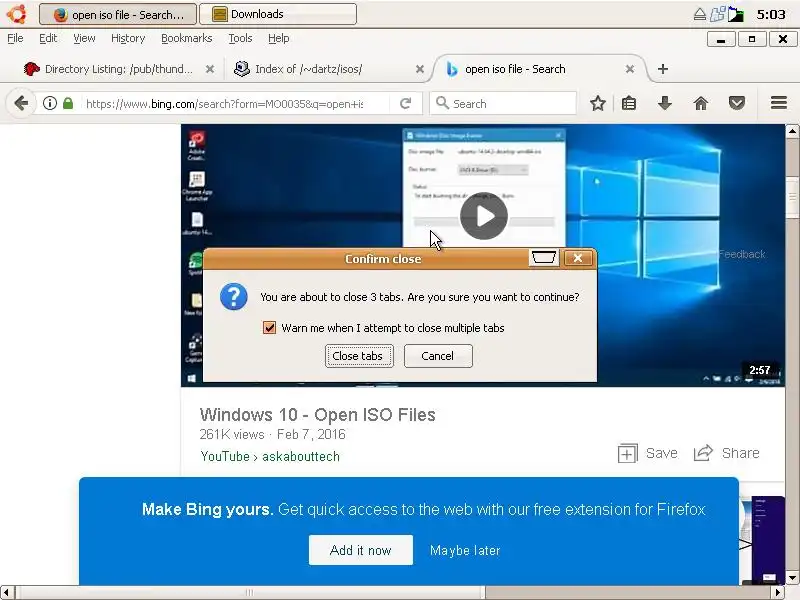The image size is (800, 600).
Task: Click the Add it now button
Action: [x=361, y=550]
